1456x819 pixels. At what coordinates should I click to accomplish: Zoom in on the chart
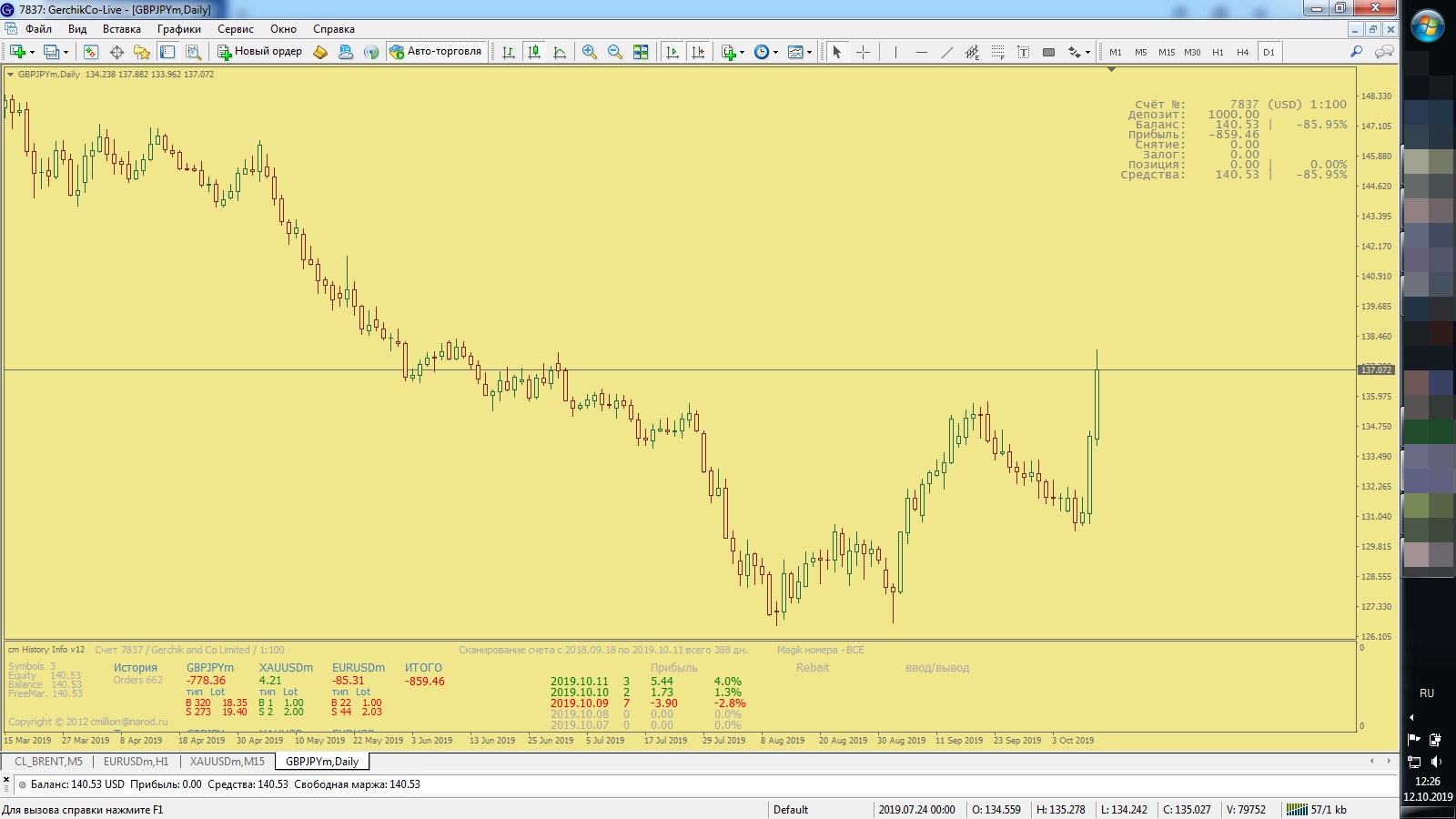(x=590, y=52)
